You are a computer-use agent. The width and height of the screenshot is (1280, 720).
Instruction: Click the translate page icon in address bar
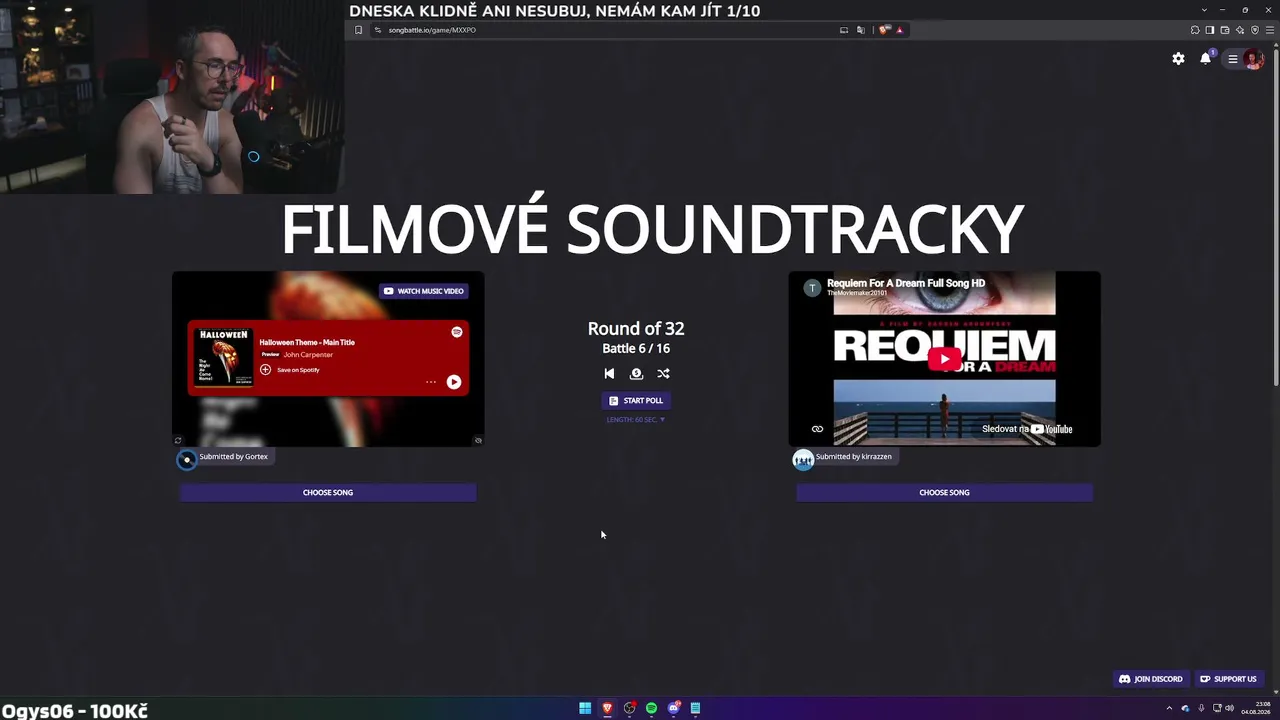coord(859,30)
